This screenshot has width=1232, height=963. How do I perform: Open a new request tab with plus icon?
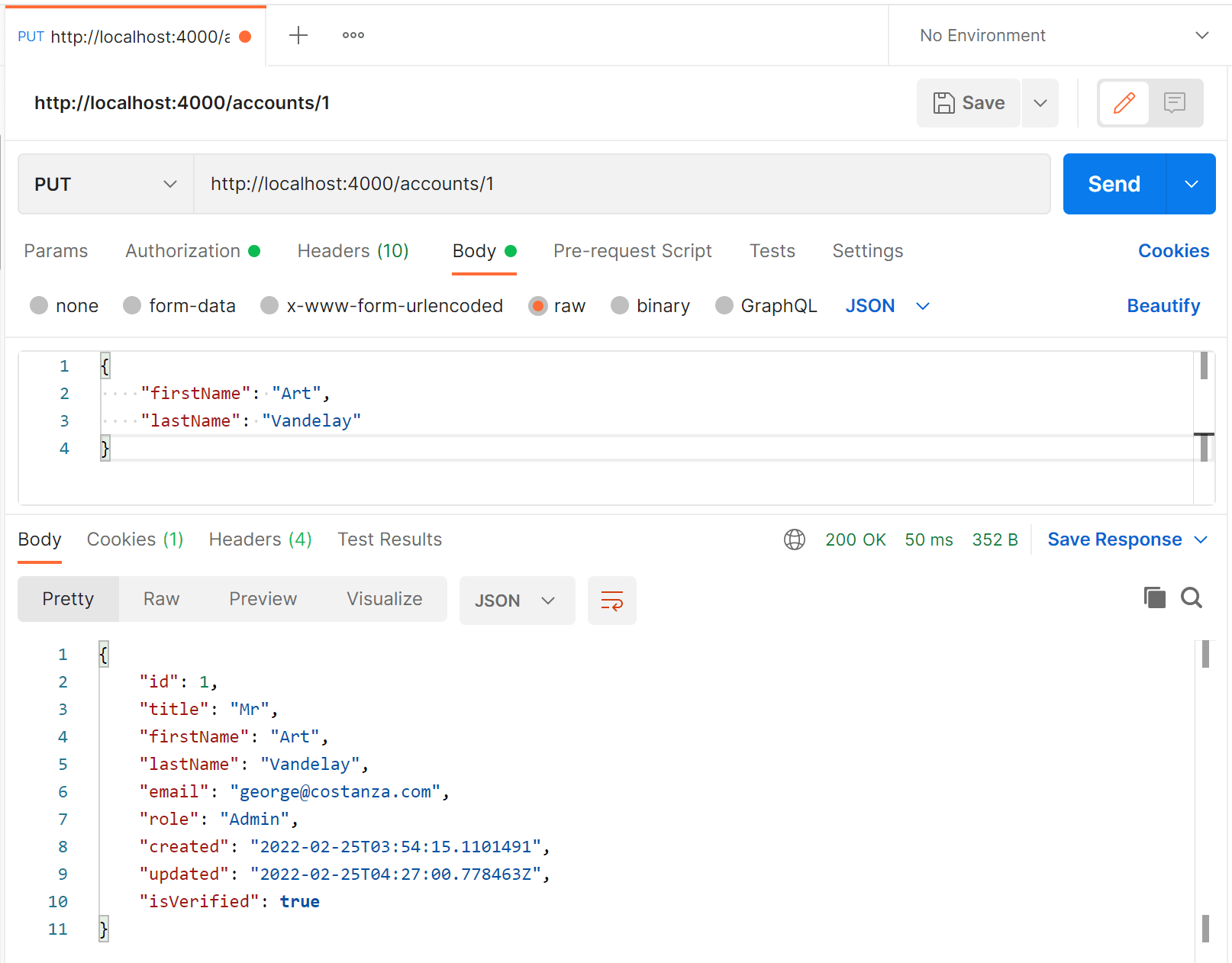298,35
